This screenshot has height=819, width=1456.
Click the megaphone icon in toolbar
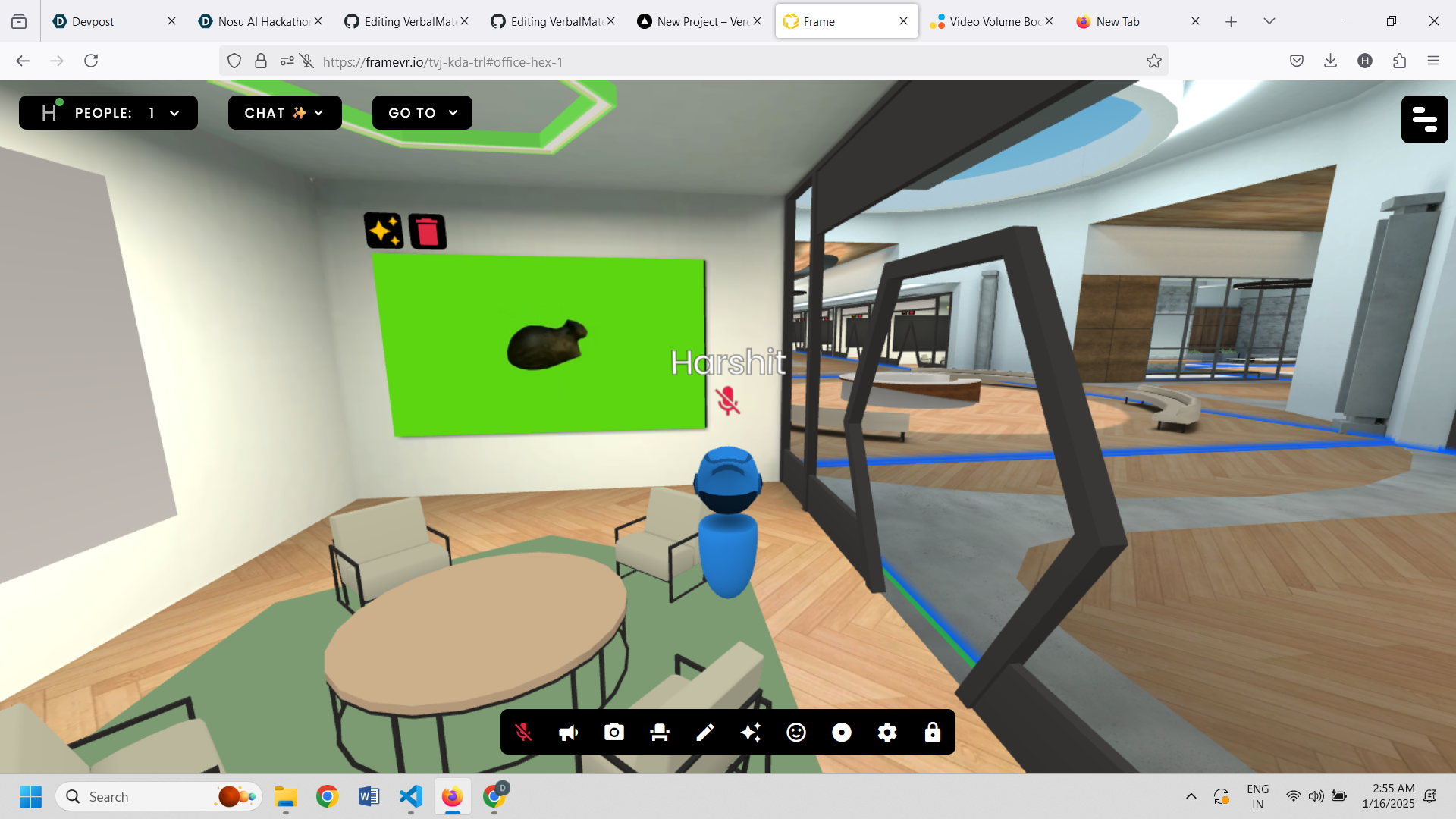click(x=569, y=732)
